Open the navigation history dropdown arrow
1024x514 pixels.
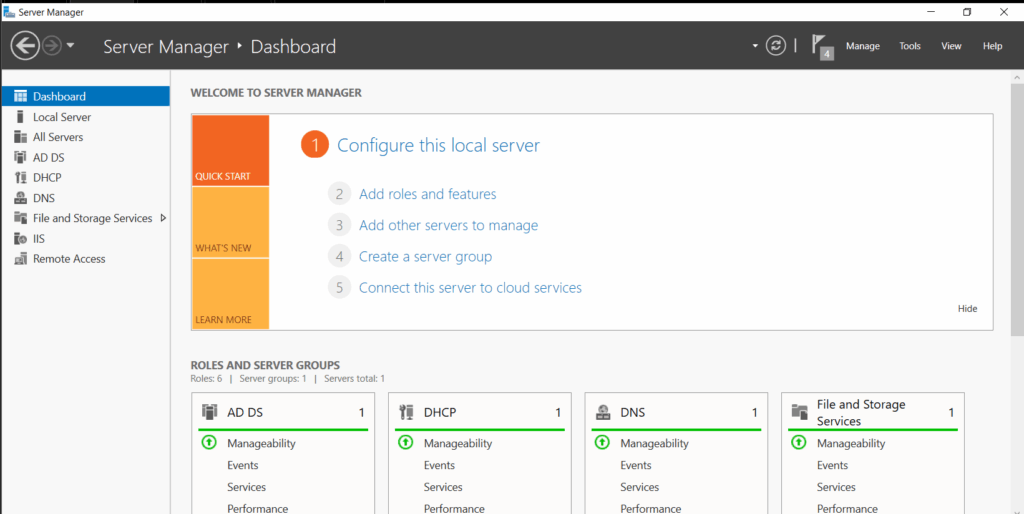pos(70,46)
